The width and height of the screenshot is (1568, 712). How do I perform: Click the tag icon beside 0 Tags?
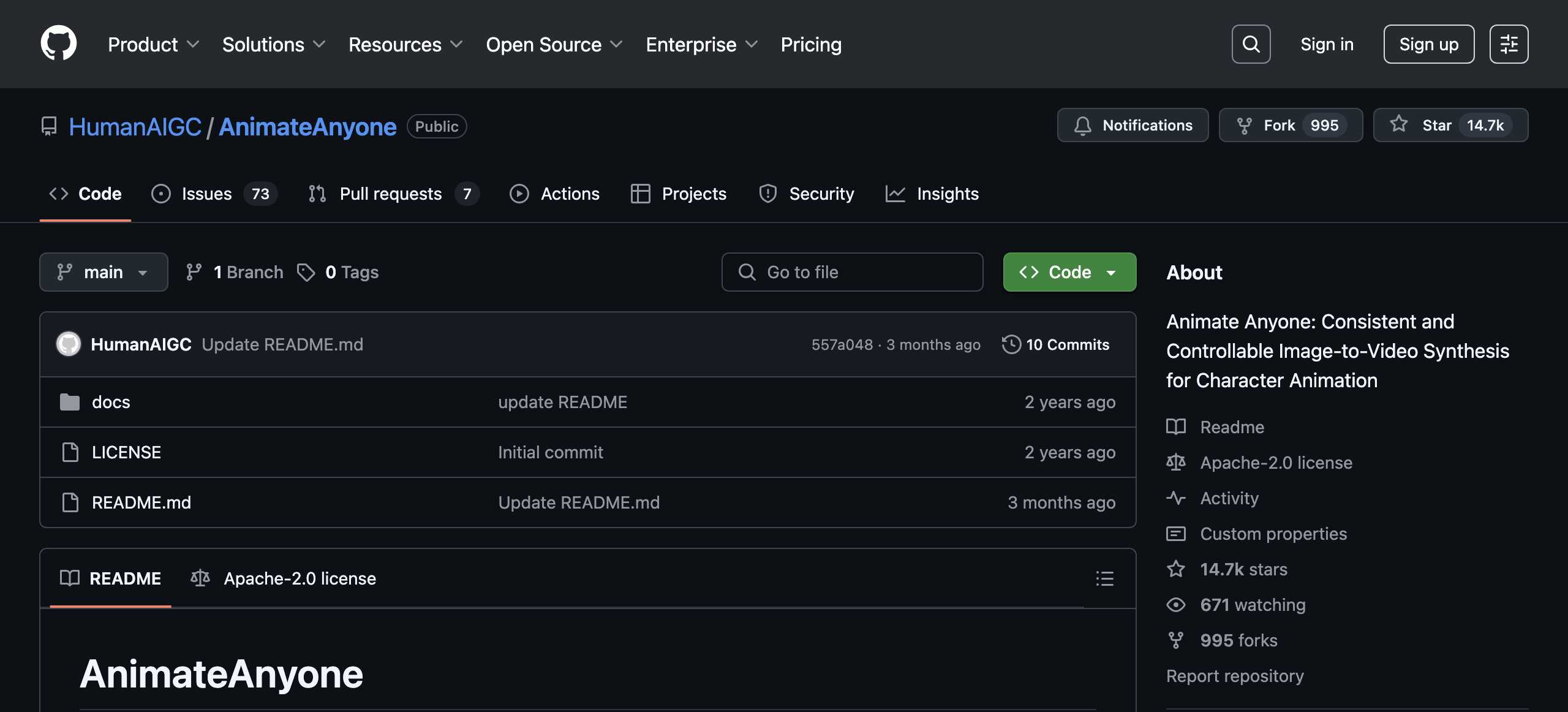tap(306, 272)
